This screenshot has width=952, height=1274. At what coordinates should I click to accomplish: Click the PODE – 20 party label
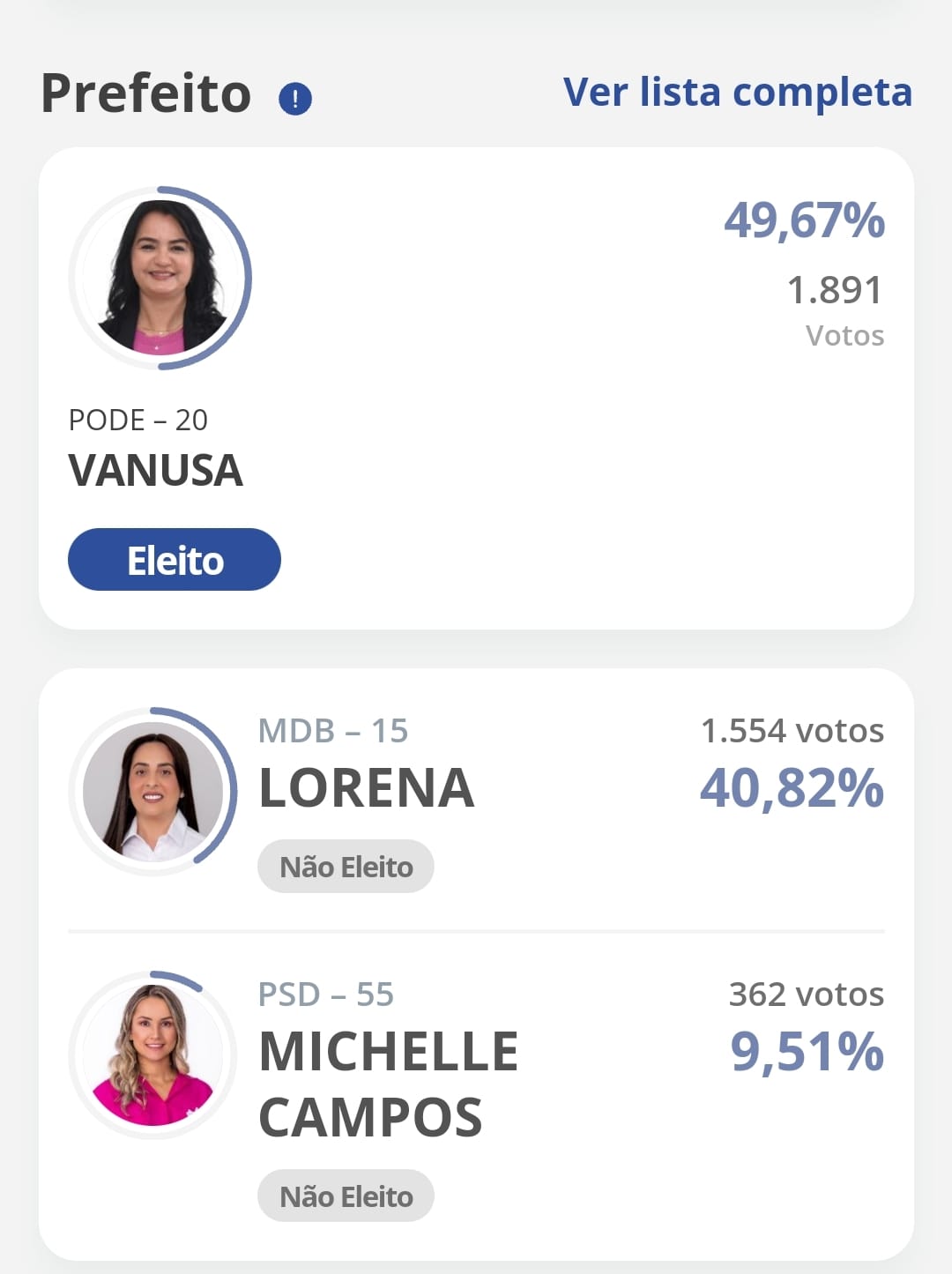point(138,420)
